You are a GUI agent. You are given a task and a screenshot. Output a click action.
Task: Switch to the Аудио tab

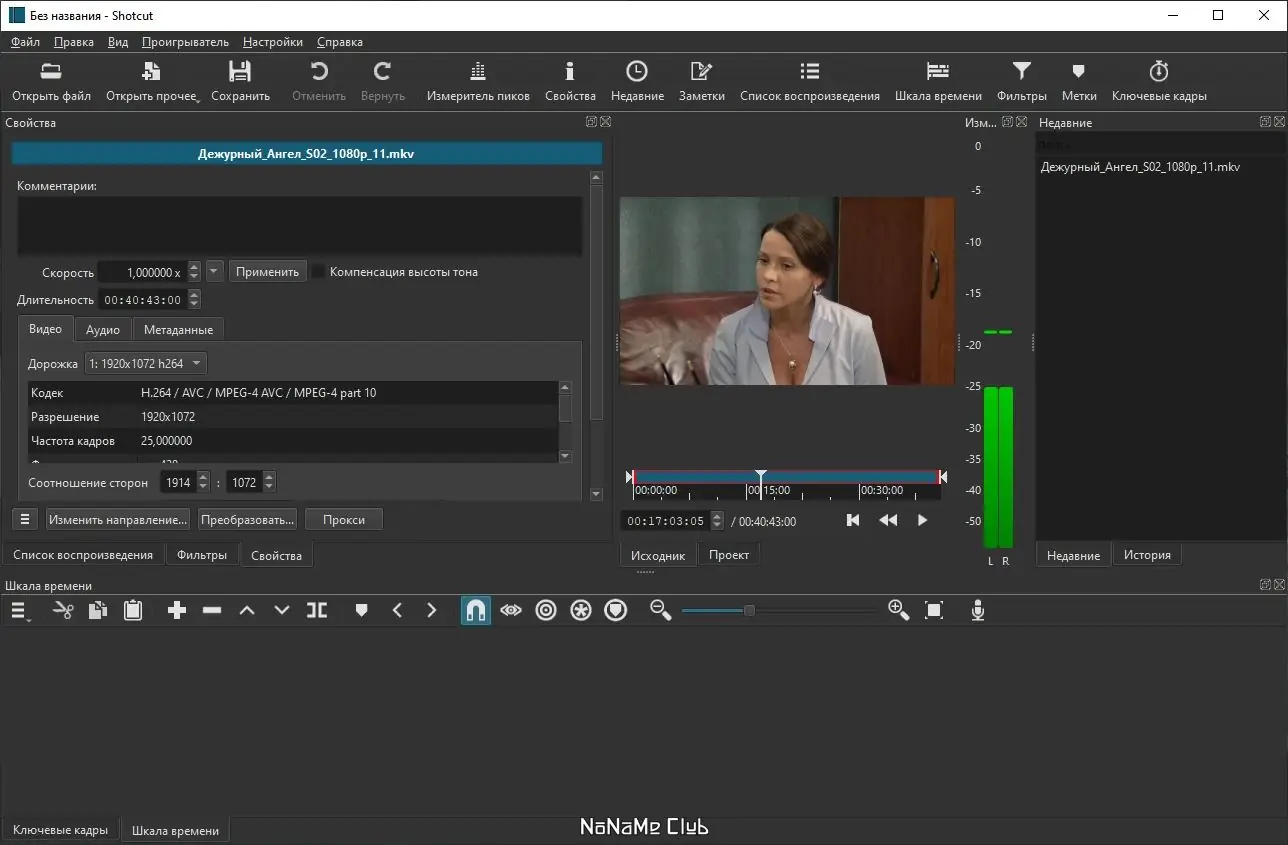pyautogui.click(x=103, y=329)
